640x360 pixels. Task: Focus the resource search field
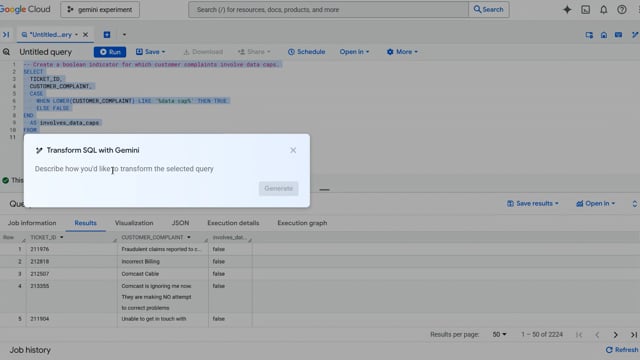(329, 9)
